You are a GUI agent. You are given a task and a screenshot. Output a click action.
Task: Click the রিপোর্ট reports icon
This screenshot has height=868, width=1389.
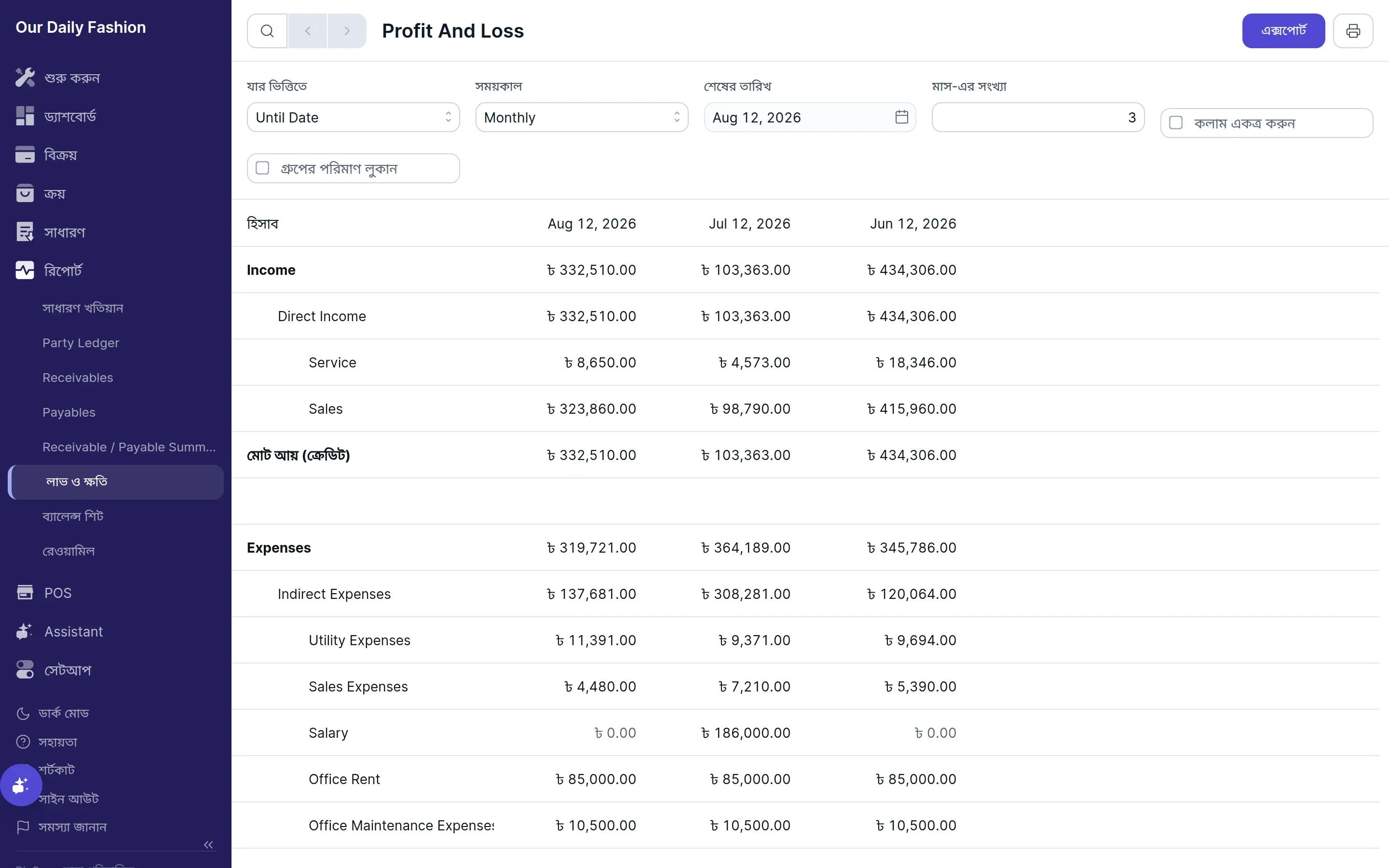(x=25, y=271)
